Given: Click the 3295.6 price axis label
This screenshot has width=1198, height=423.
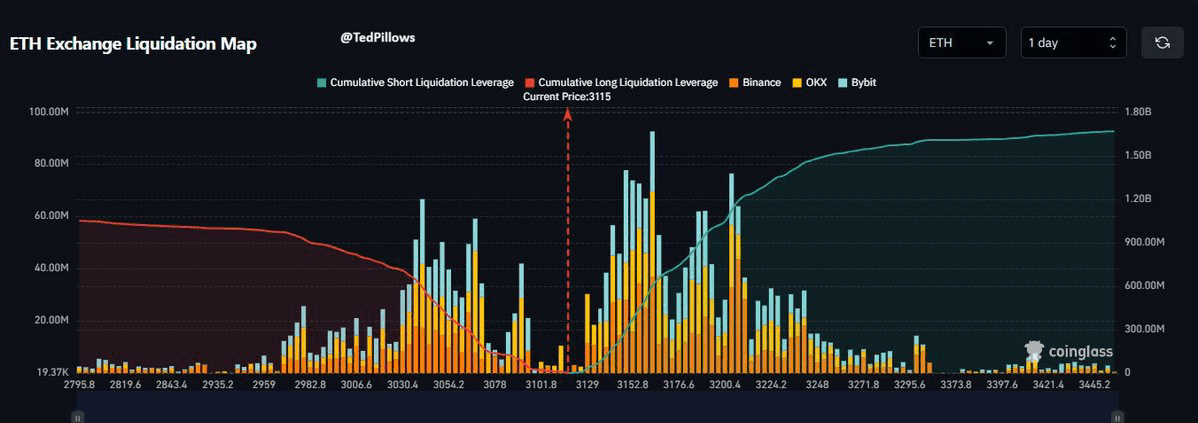Looking at the screenshot, I should [910, 384].
